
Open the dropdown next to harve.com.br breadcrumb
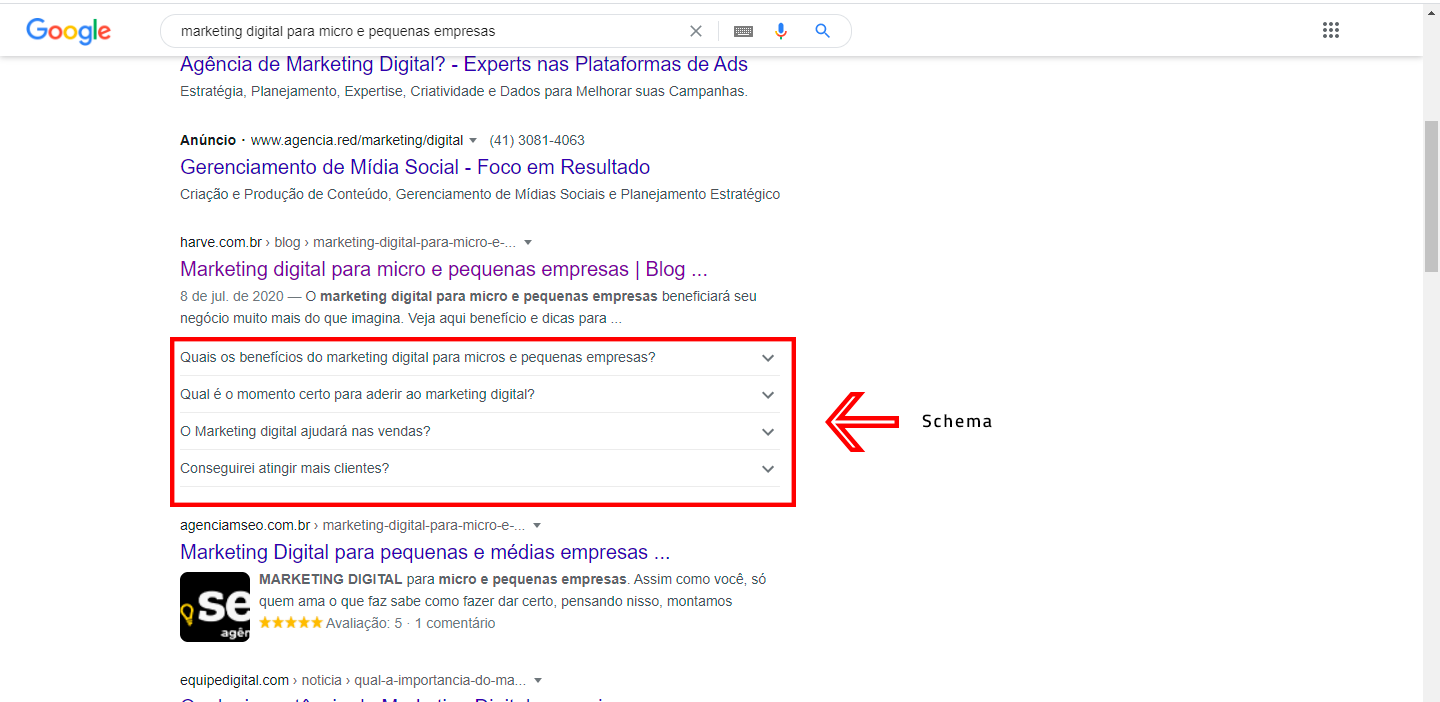(528, 241)
